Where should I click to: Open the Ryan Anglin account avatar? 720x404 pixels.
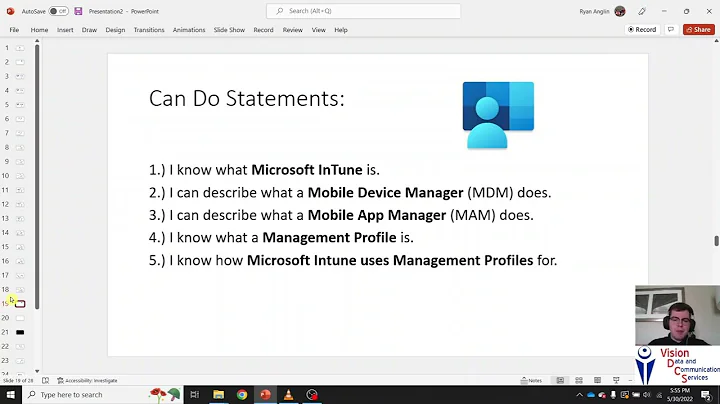point(620,11)
